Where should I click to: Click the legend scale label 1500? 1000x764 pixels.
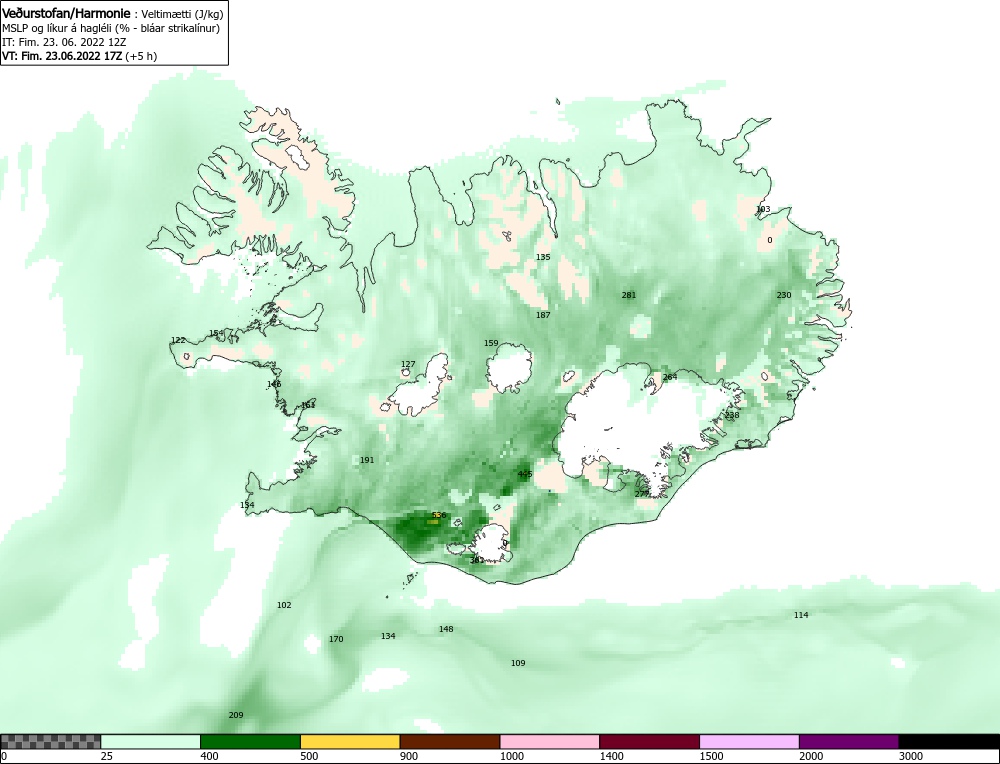(711, 756)
